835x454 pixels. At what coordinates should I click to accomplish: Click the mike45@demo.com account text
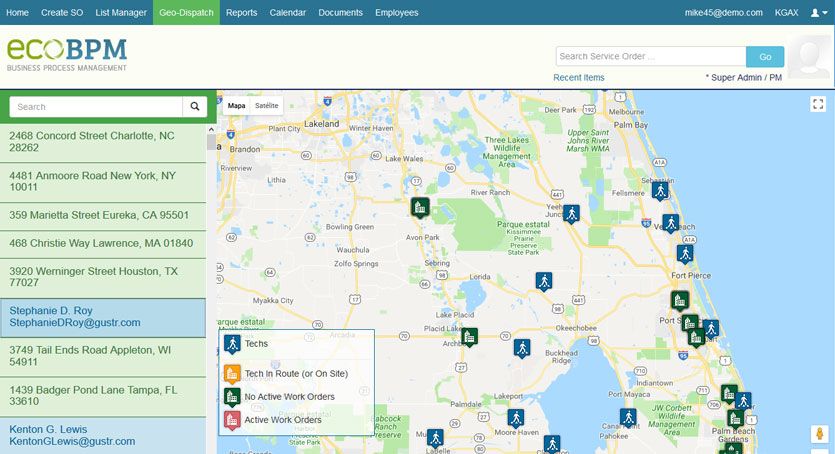pyautogui.click(x=724, y=12)
